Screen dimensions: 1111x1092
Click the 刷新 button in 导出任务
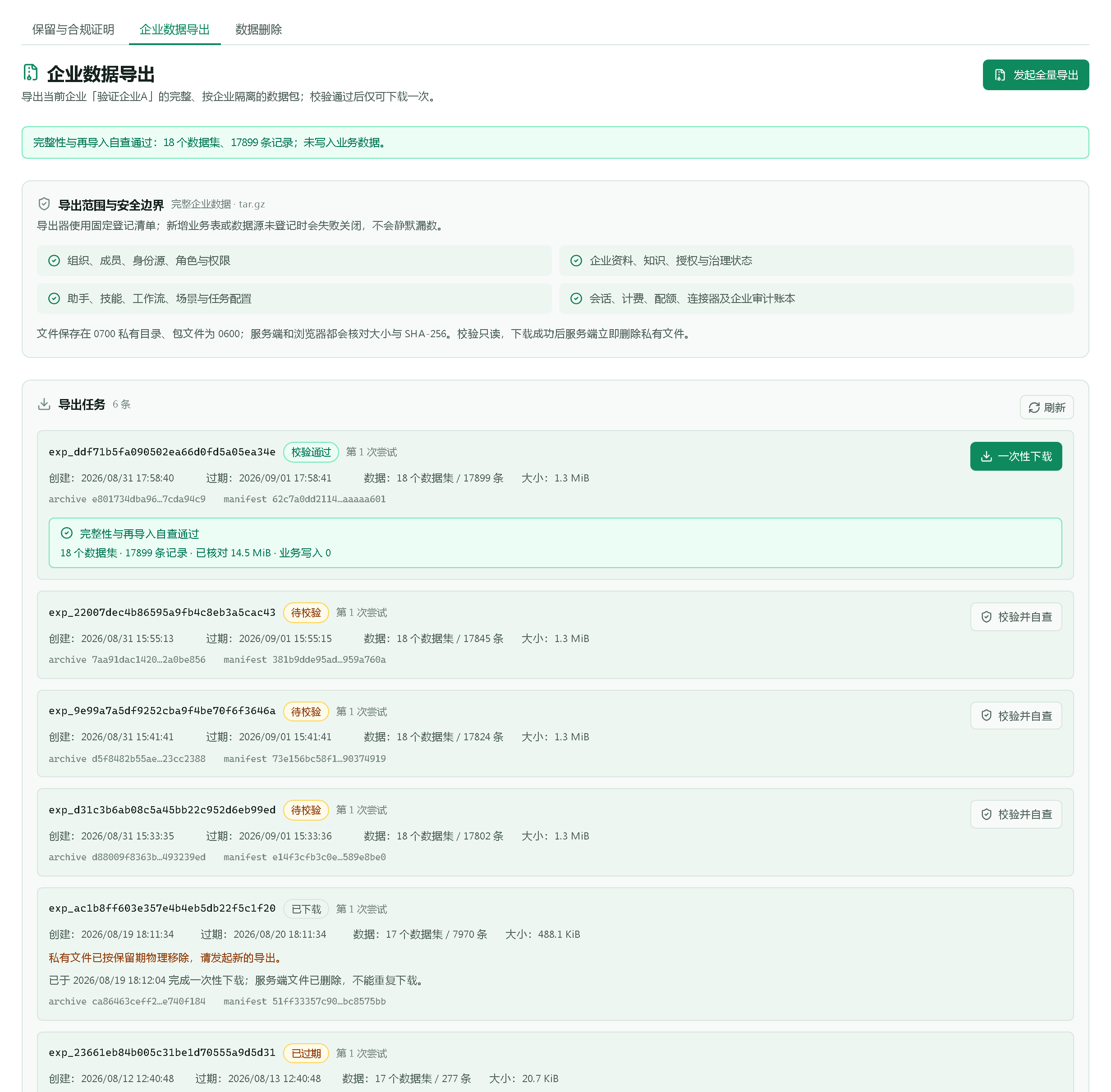click(x=1047, y=408)
